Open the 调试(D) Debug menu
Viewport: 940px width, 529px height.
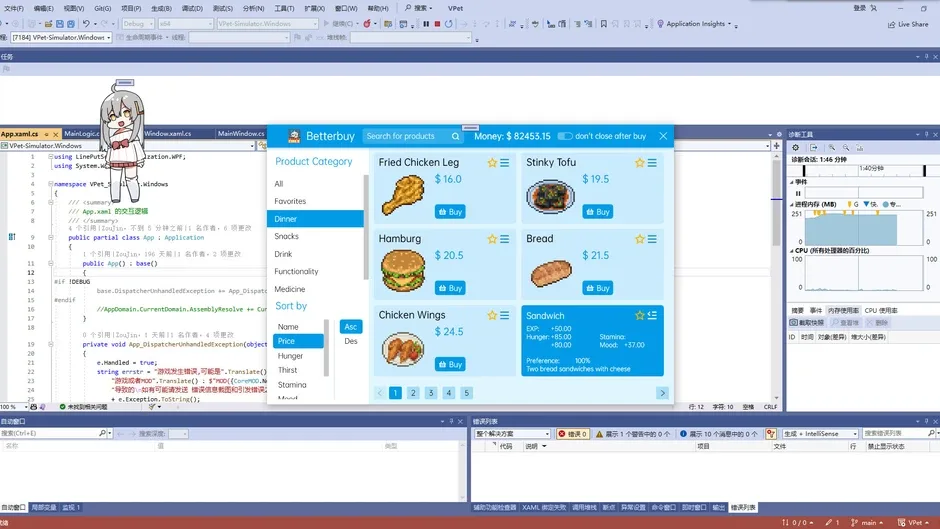192,8
